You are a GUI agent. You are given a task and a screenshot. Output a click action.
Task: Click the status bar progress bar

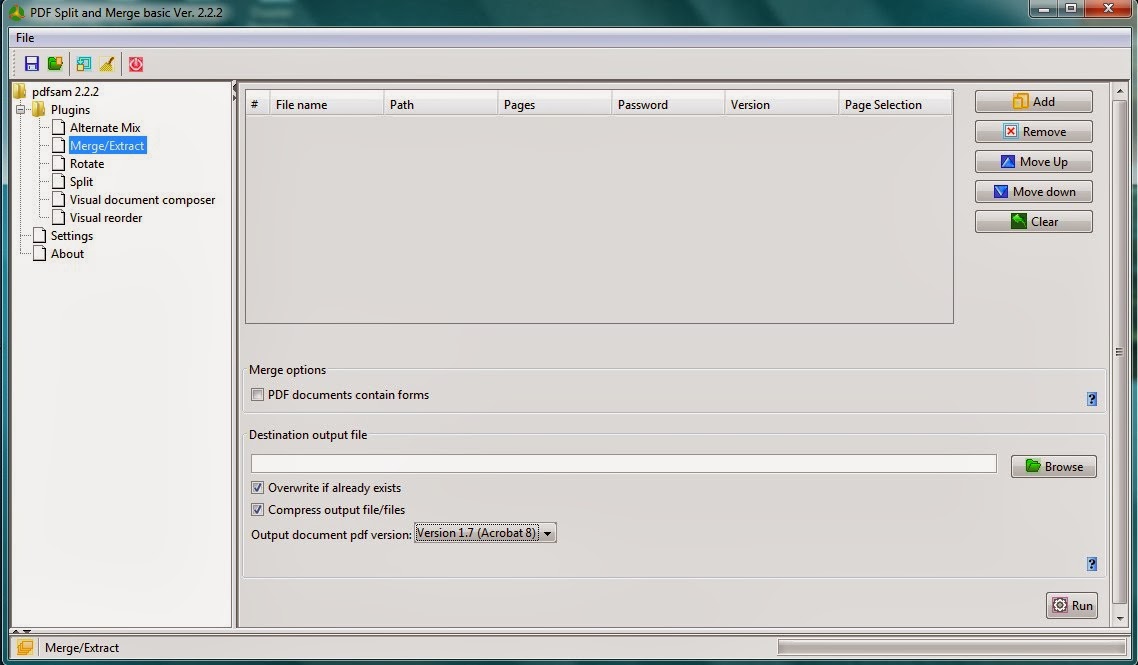[951, 647]
